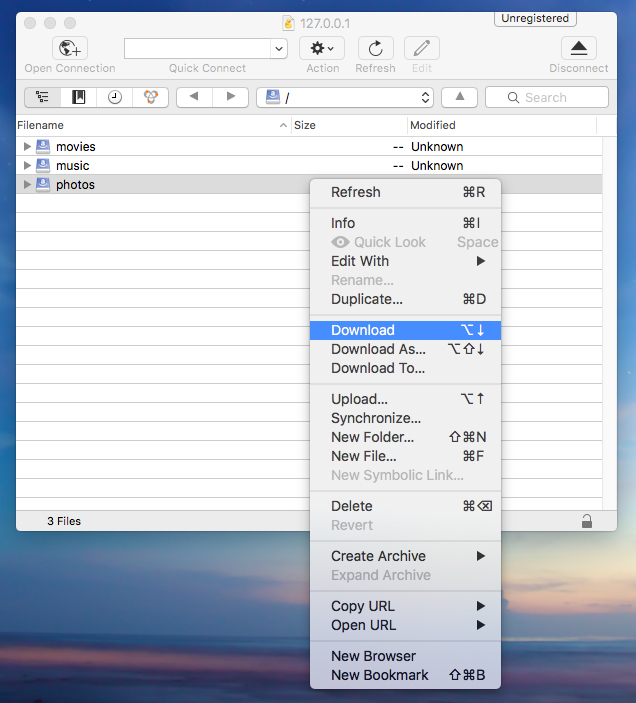The image size is (636, 703).
Task: Open the Bonjour view icon
Action: [150, 97]
